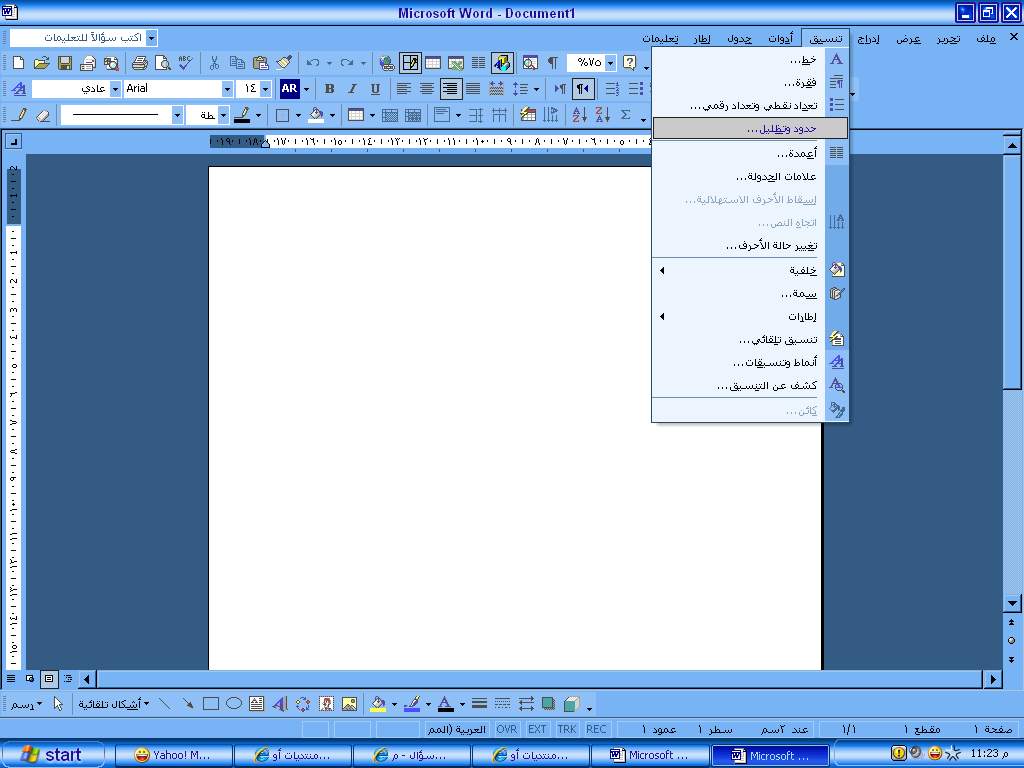Open Background (خلفية) submenu
1024x768 pixels.
coord(750,270)
